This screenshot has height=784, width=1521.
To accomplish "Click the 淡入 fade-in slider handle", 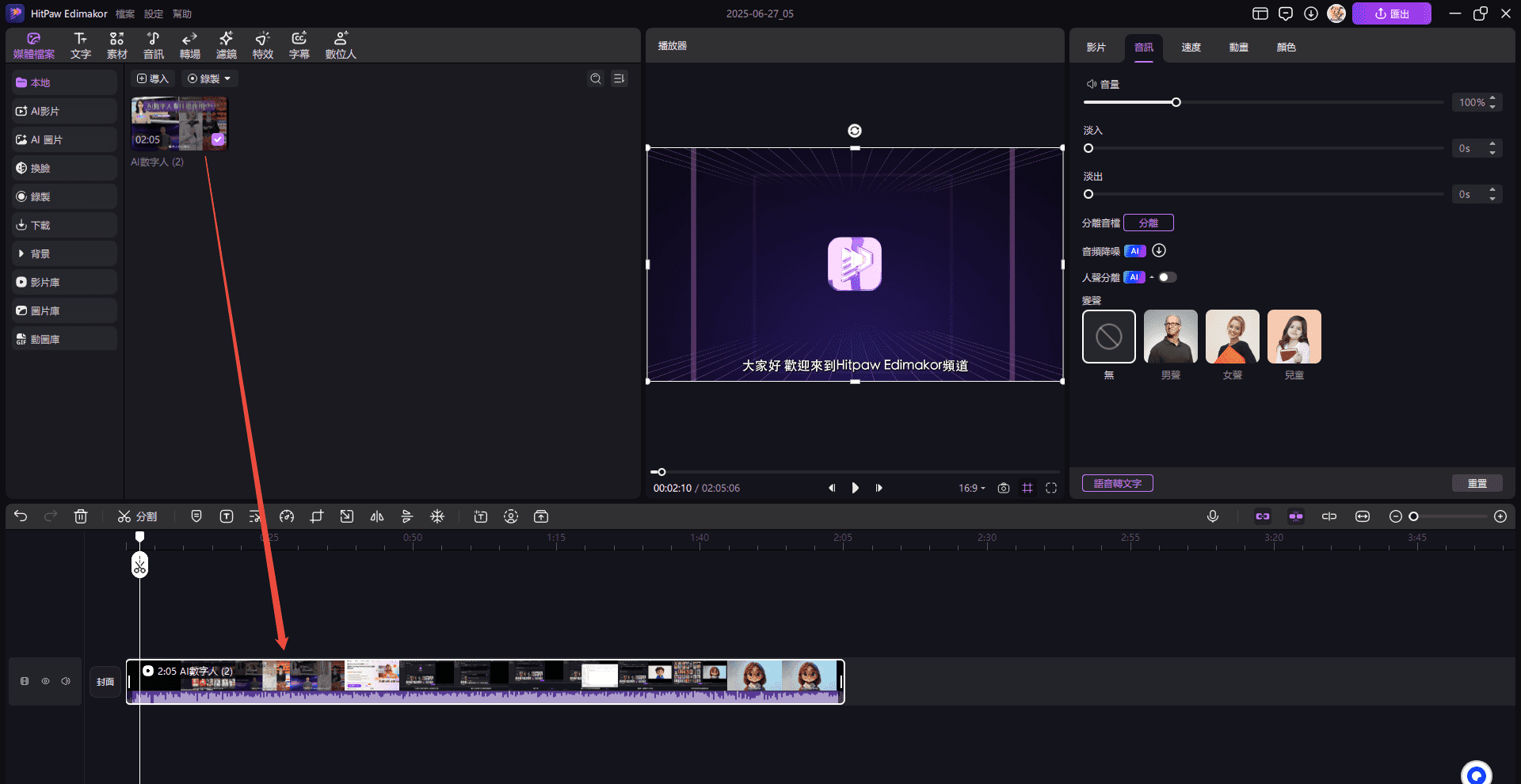I will 1088,148.
